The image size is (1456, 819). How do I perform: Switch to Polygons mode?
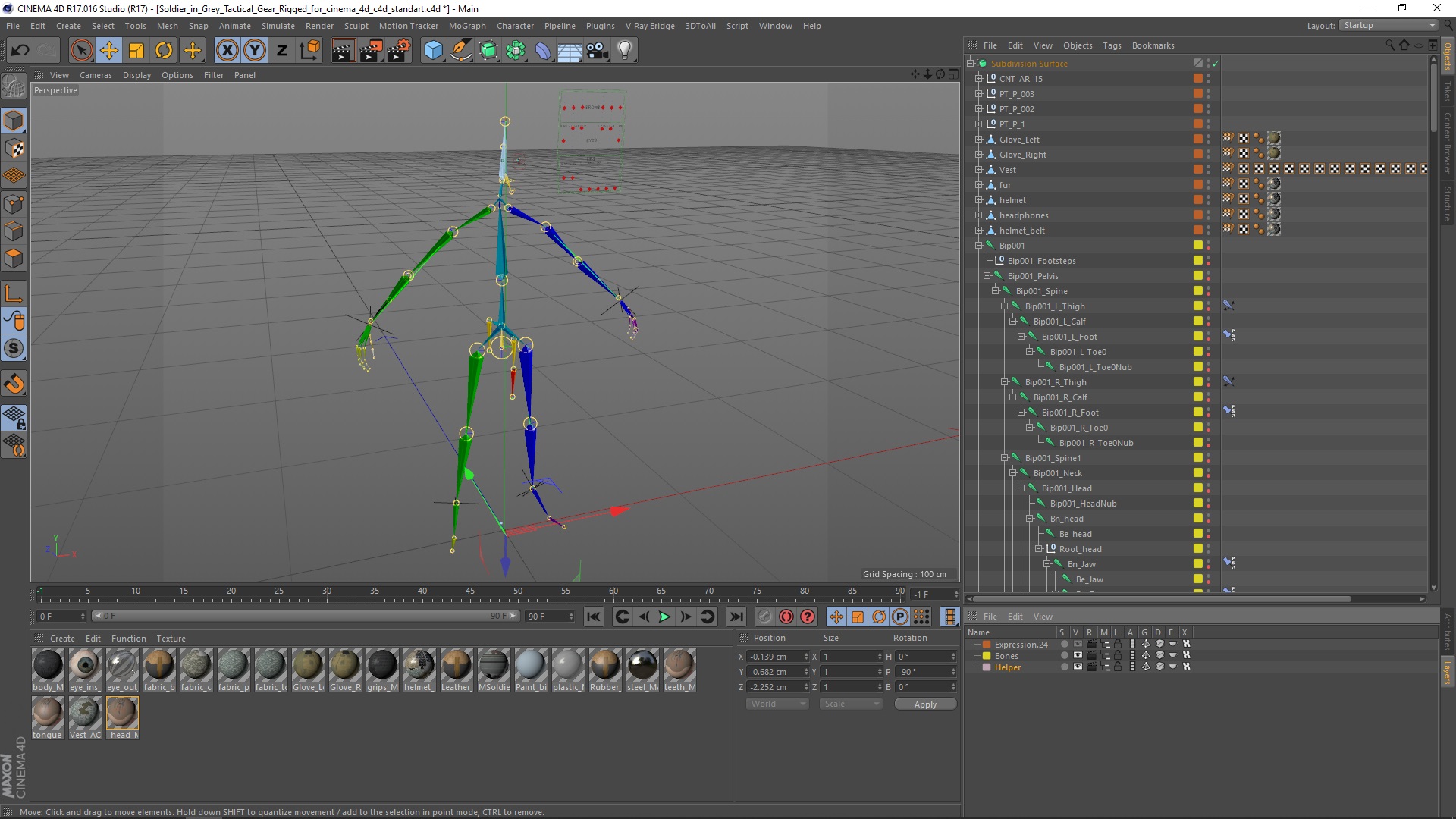14,259
